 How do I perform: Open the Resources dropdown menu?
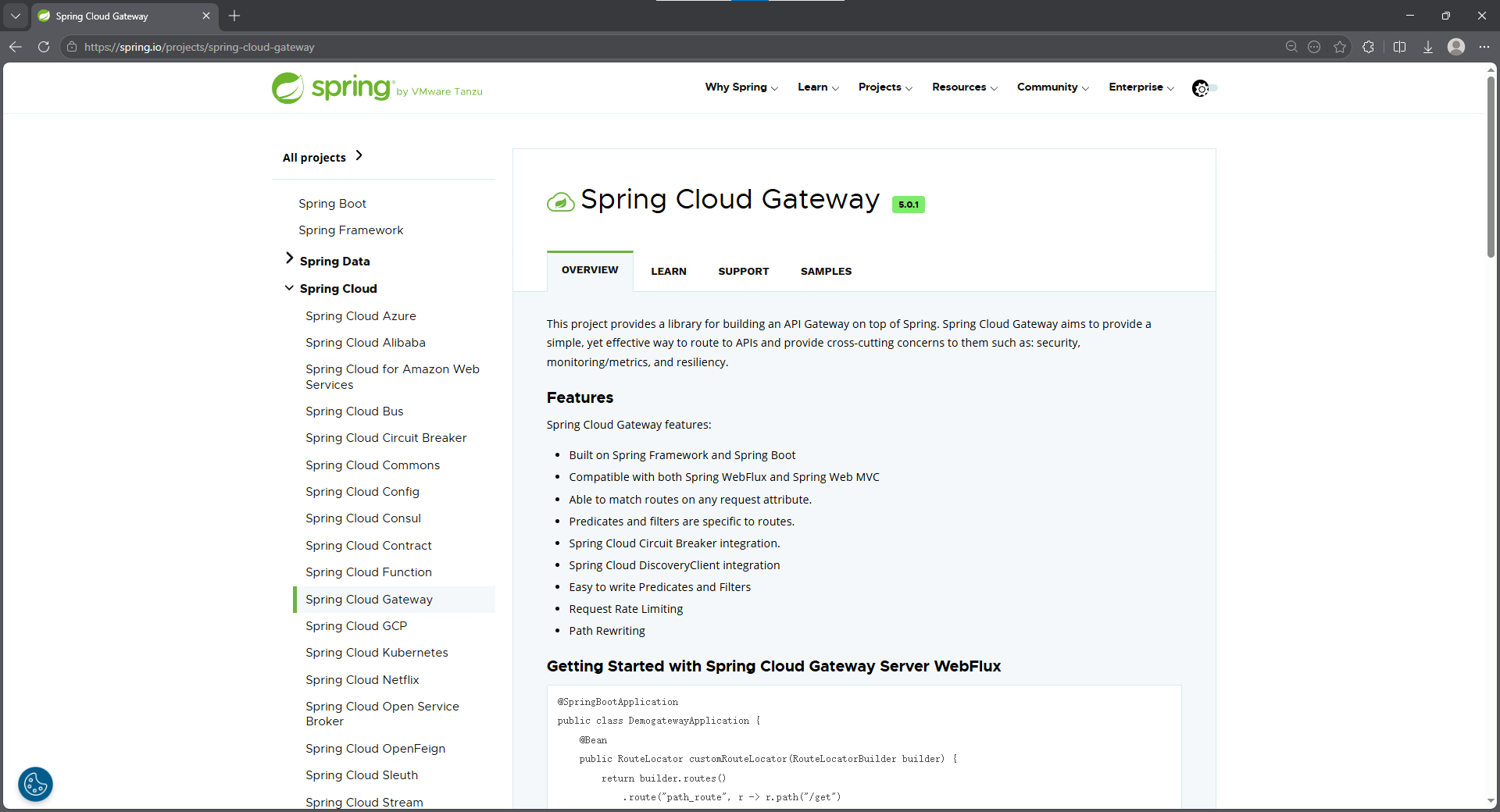click(965, 87)
